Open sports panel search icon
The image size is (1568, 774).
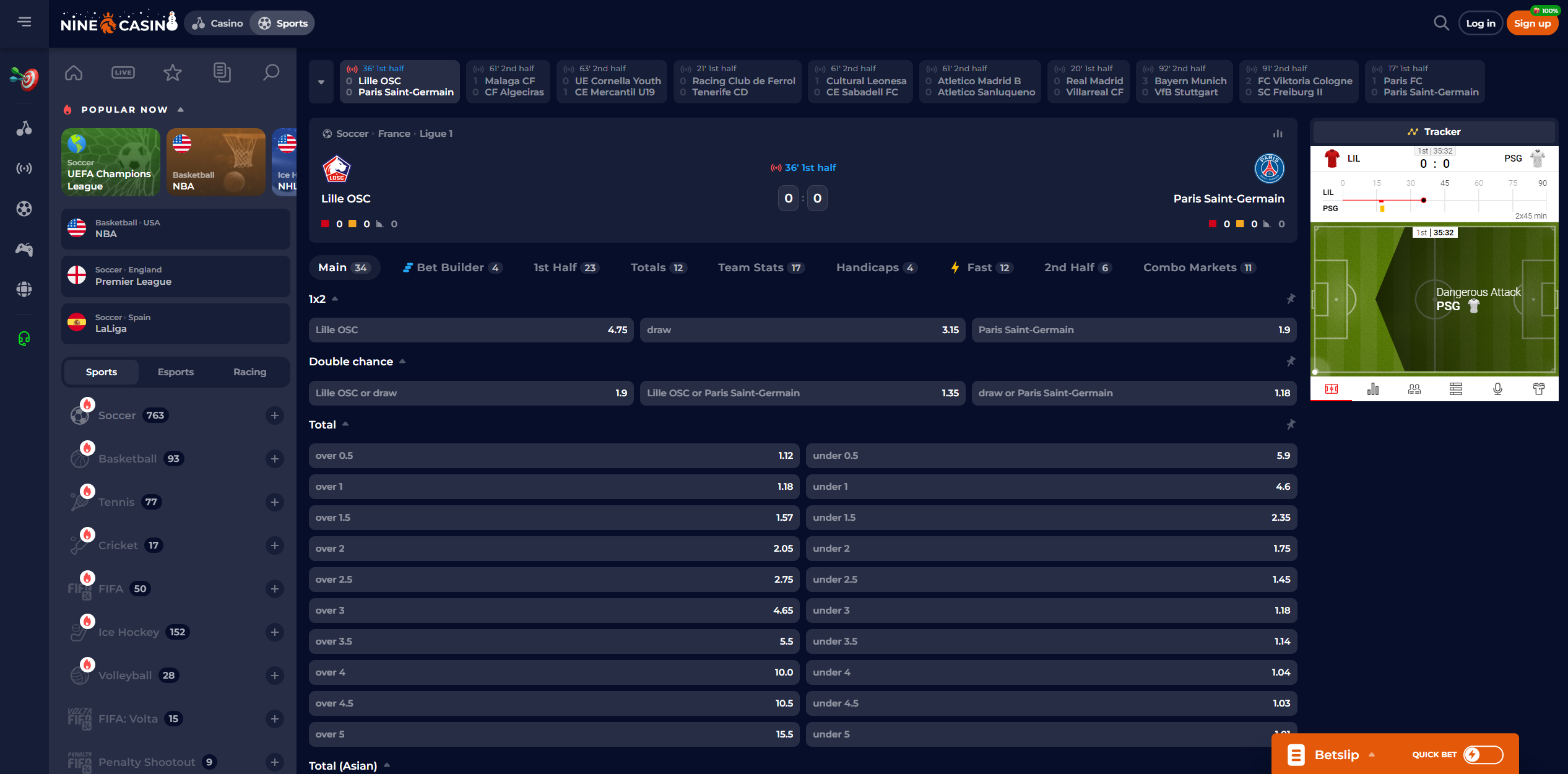tap(271, 72)
